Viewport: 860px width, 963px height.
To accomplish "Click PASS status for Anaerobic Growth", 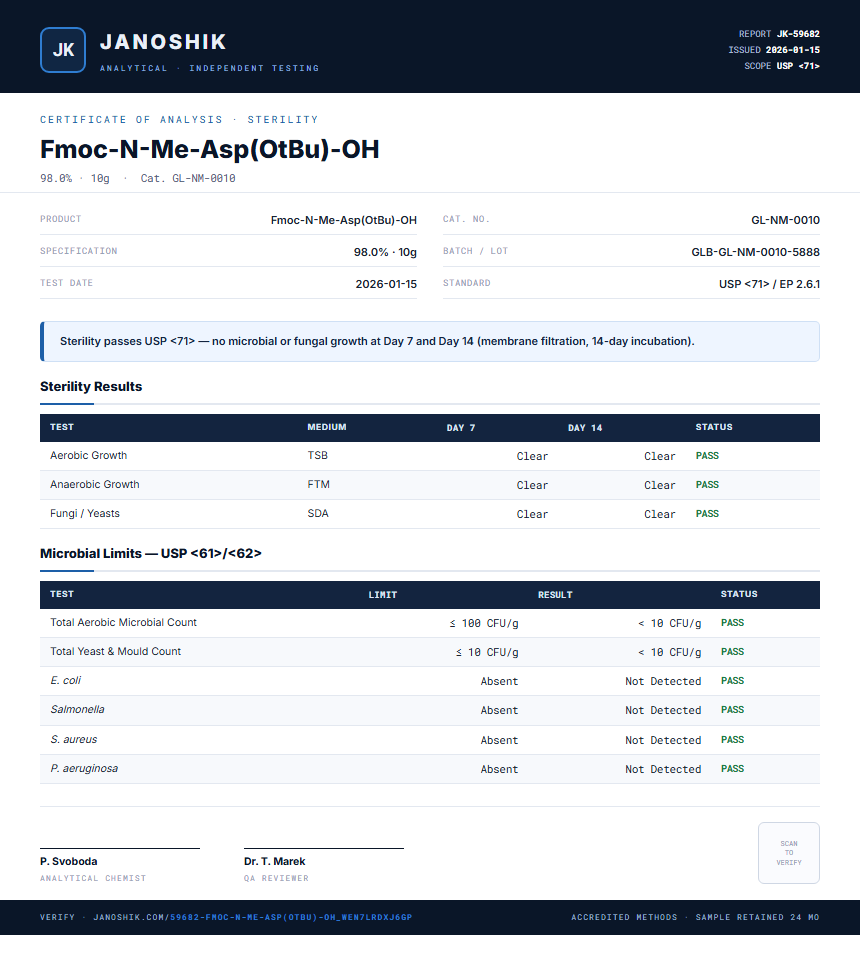I will coord(707,485).
